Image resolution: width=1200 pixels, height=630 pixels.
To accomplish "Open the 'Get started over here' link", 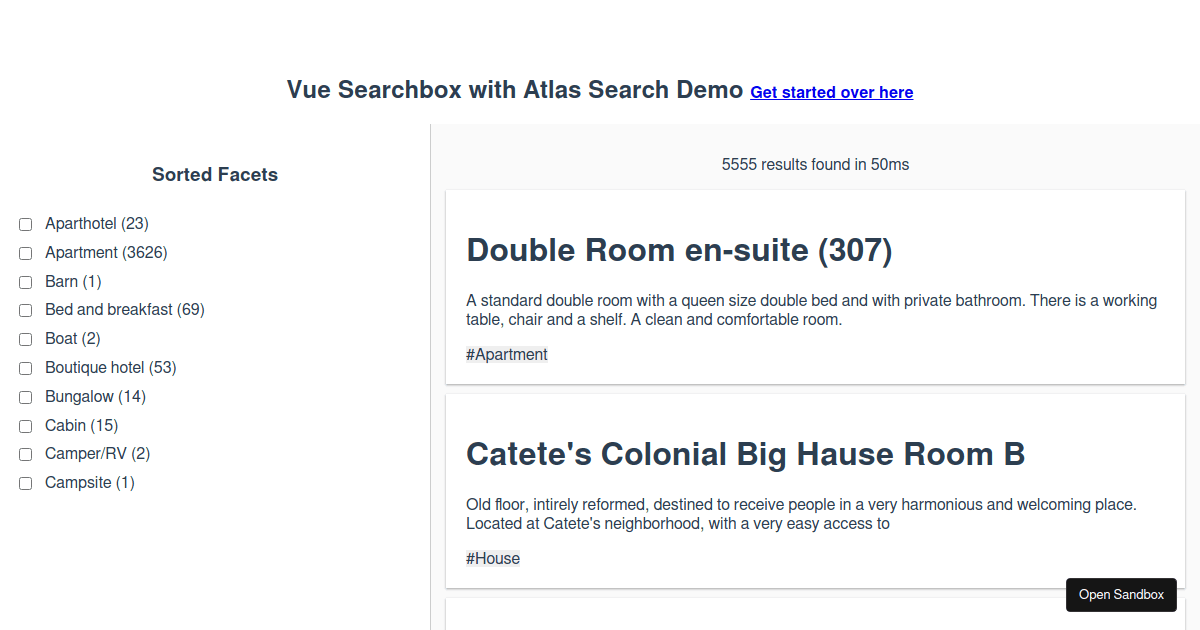I will point(831,92).
